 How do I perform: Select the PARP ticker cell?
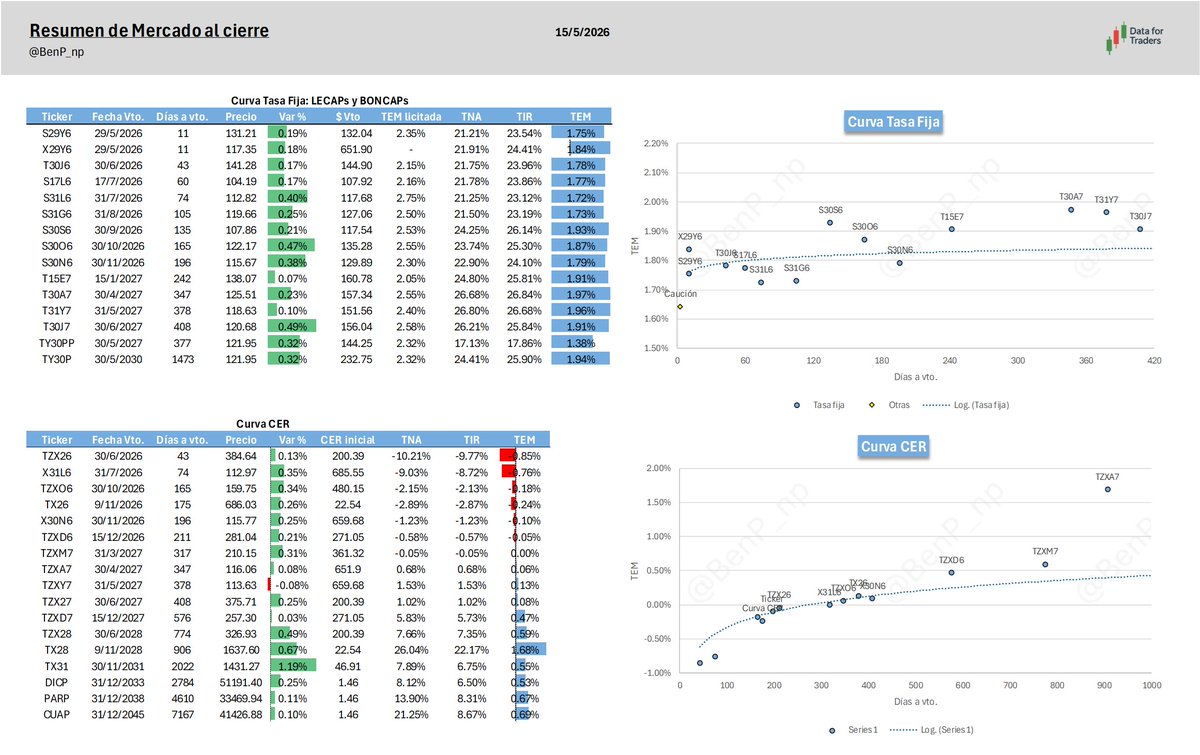tap(56, 698)
